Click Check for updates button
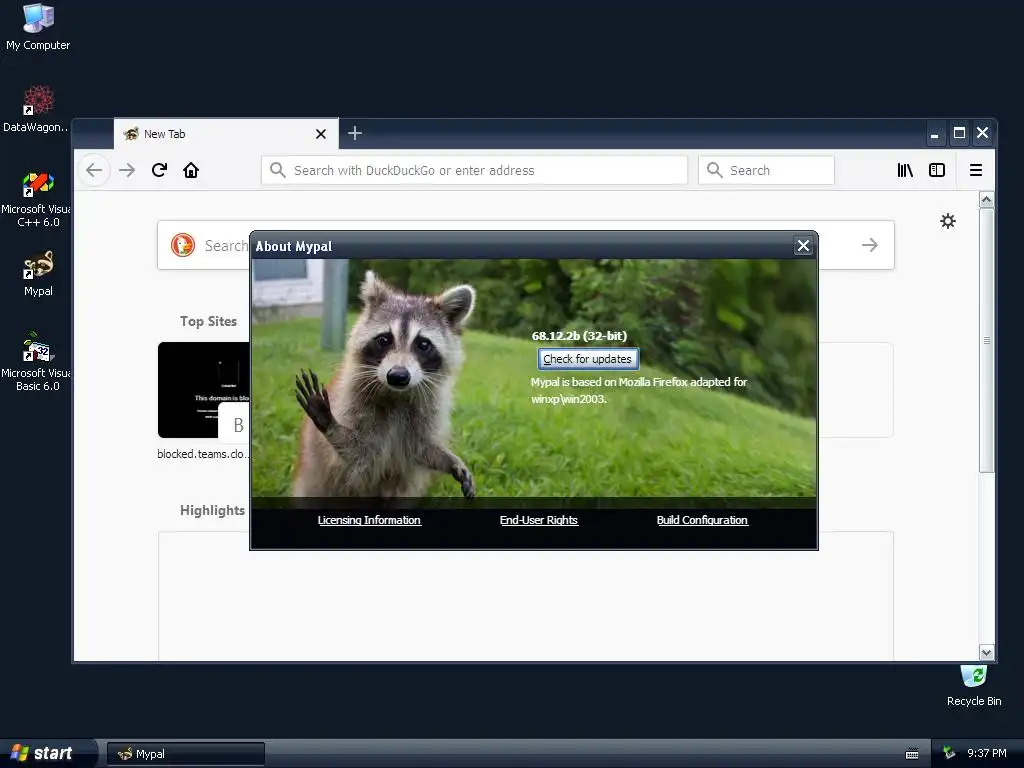Screen dimensions: 1024x768 point(588,359)
